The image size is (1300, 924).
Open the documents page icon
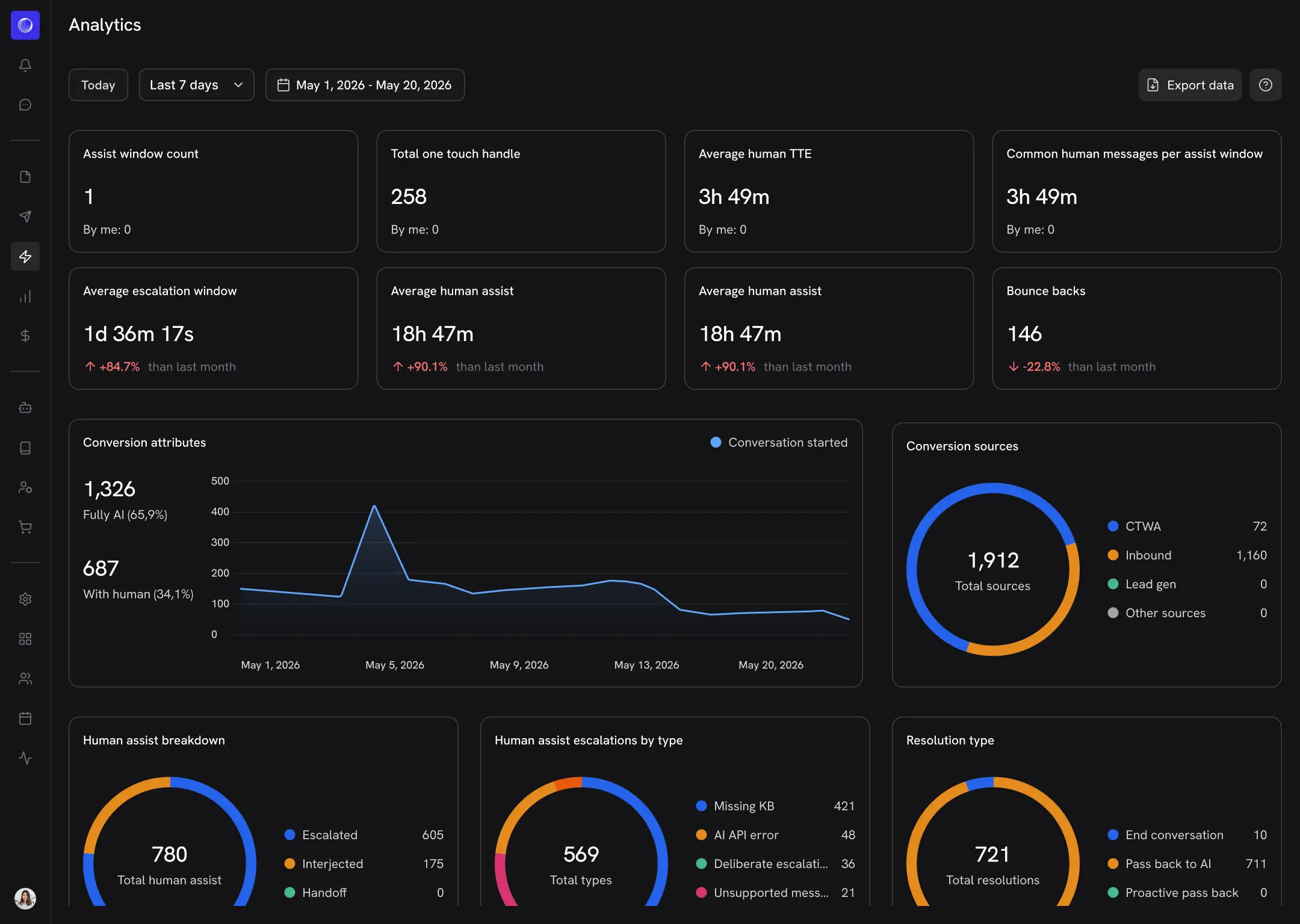tap(25, 177)
